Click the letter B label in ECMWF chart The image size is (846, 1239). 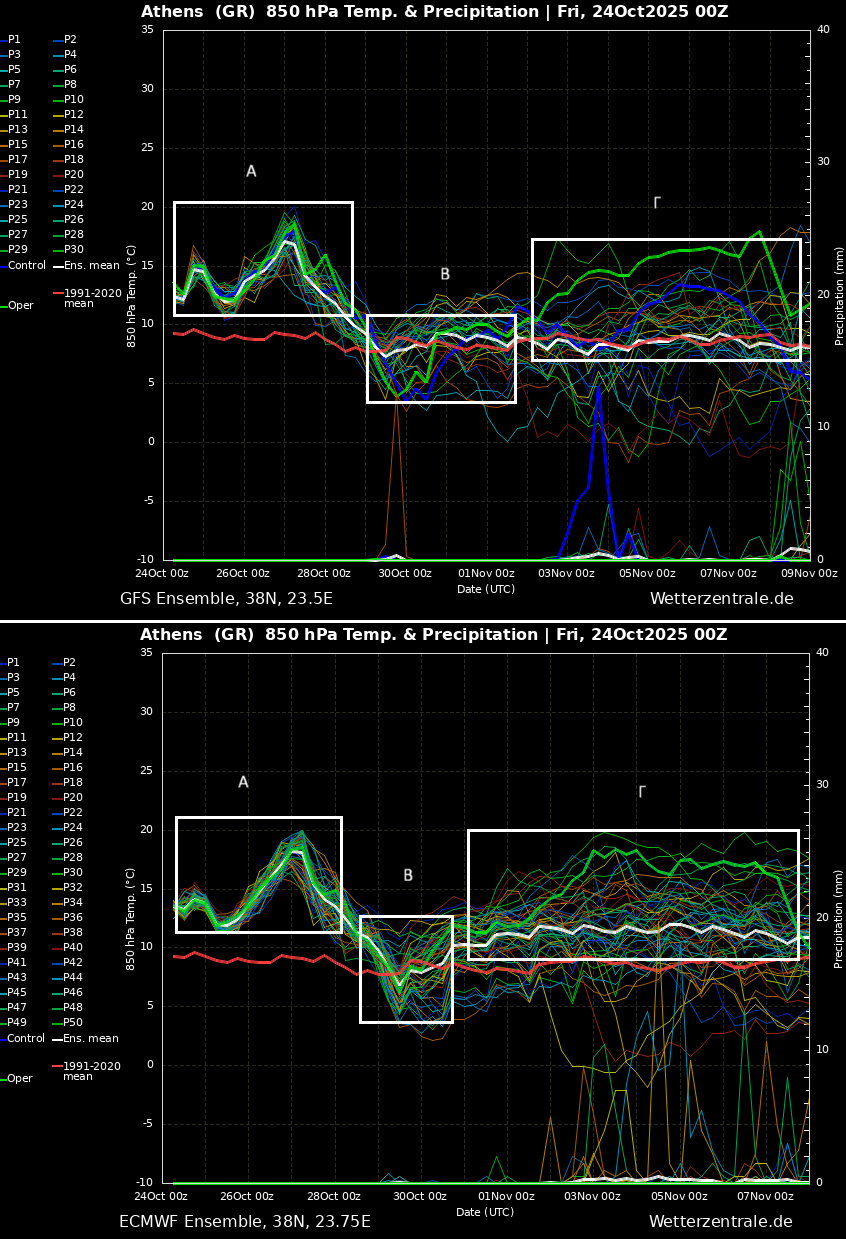tap(408, 876)
